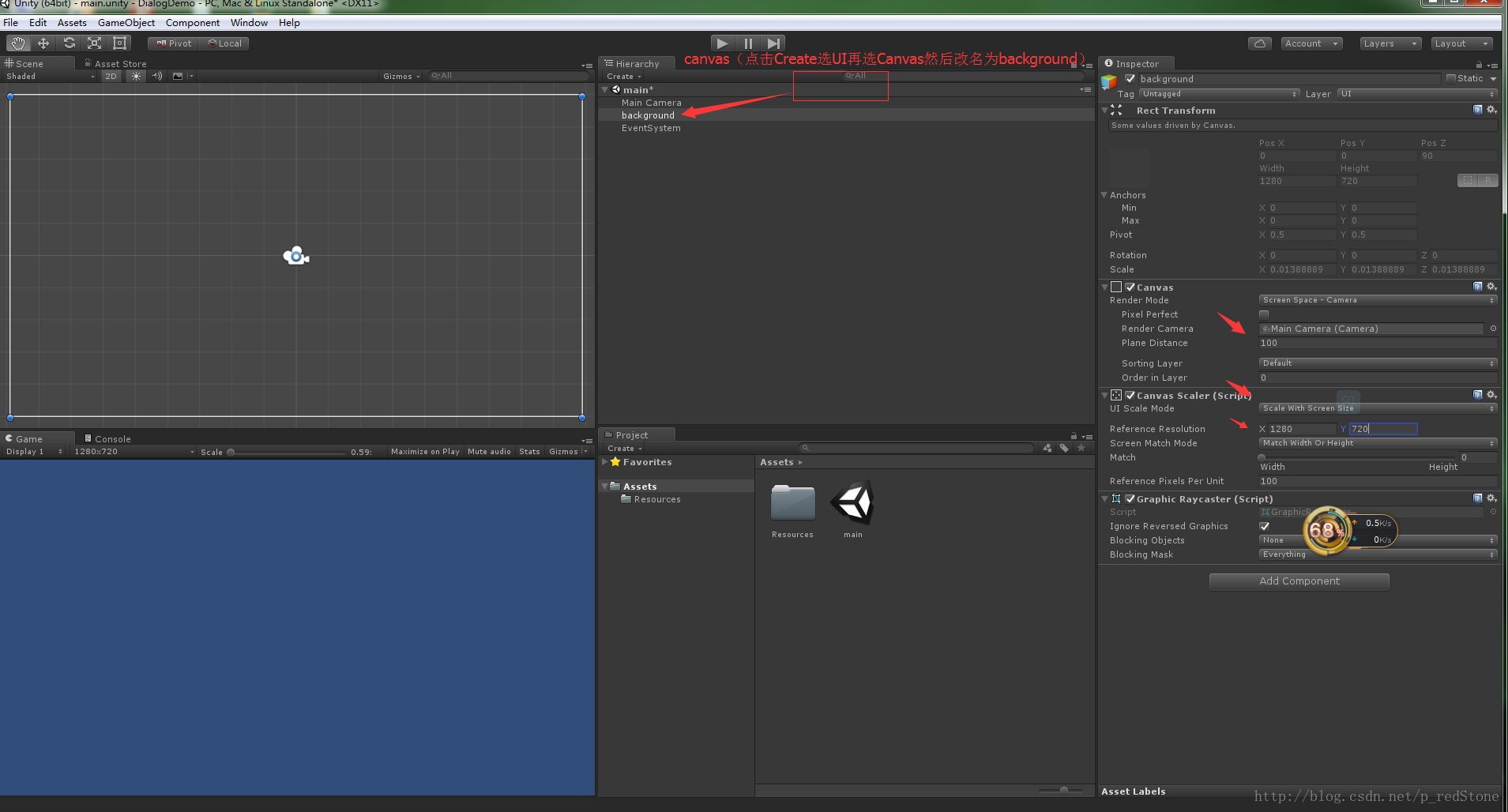Open the Render Mode dropdown
Image resolution: width=1508 pixels, height=812 pixels.
pos(1377,300)
